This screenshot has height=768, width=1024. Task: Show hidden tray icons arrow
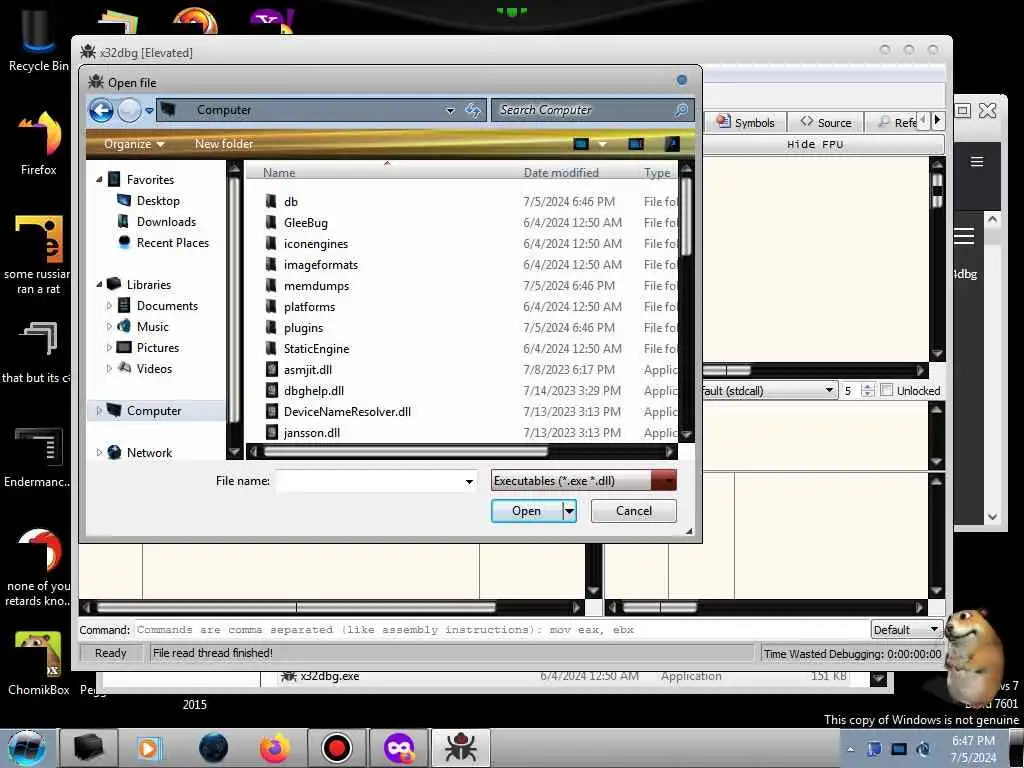point(850,749)
